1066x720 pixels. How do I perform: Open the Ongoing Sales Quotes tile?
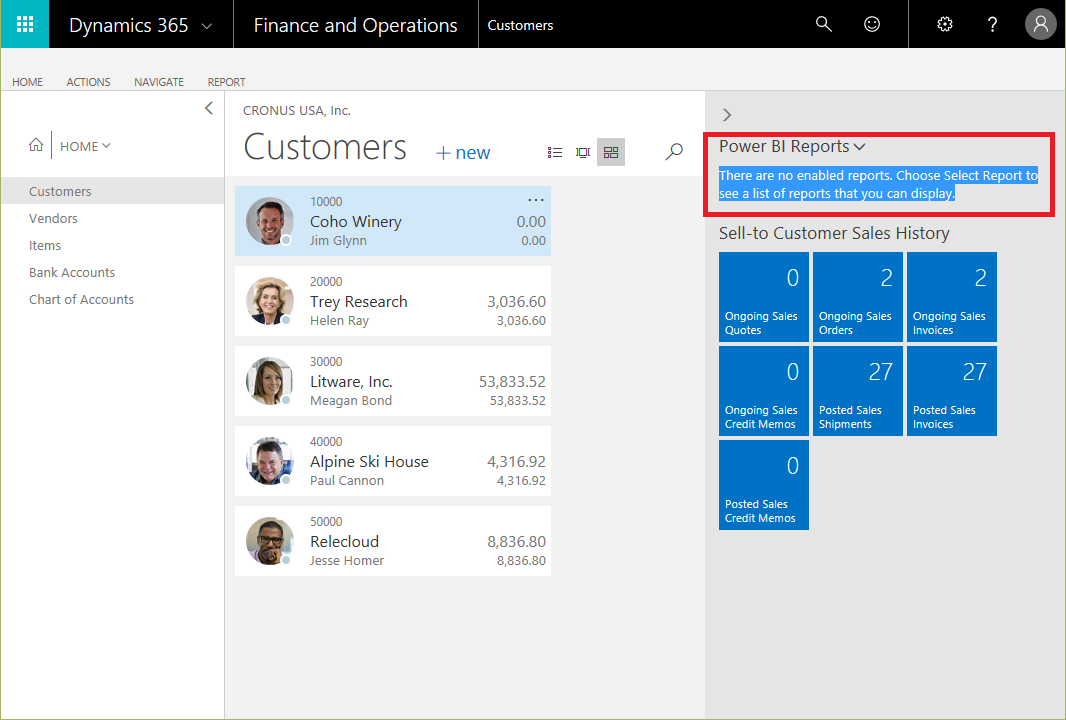coord(763,296)
